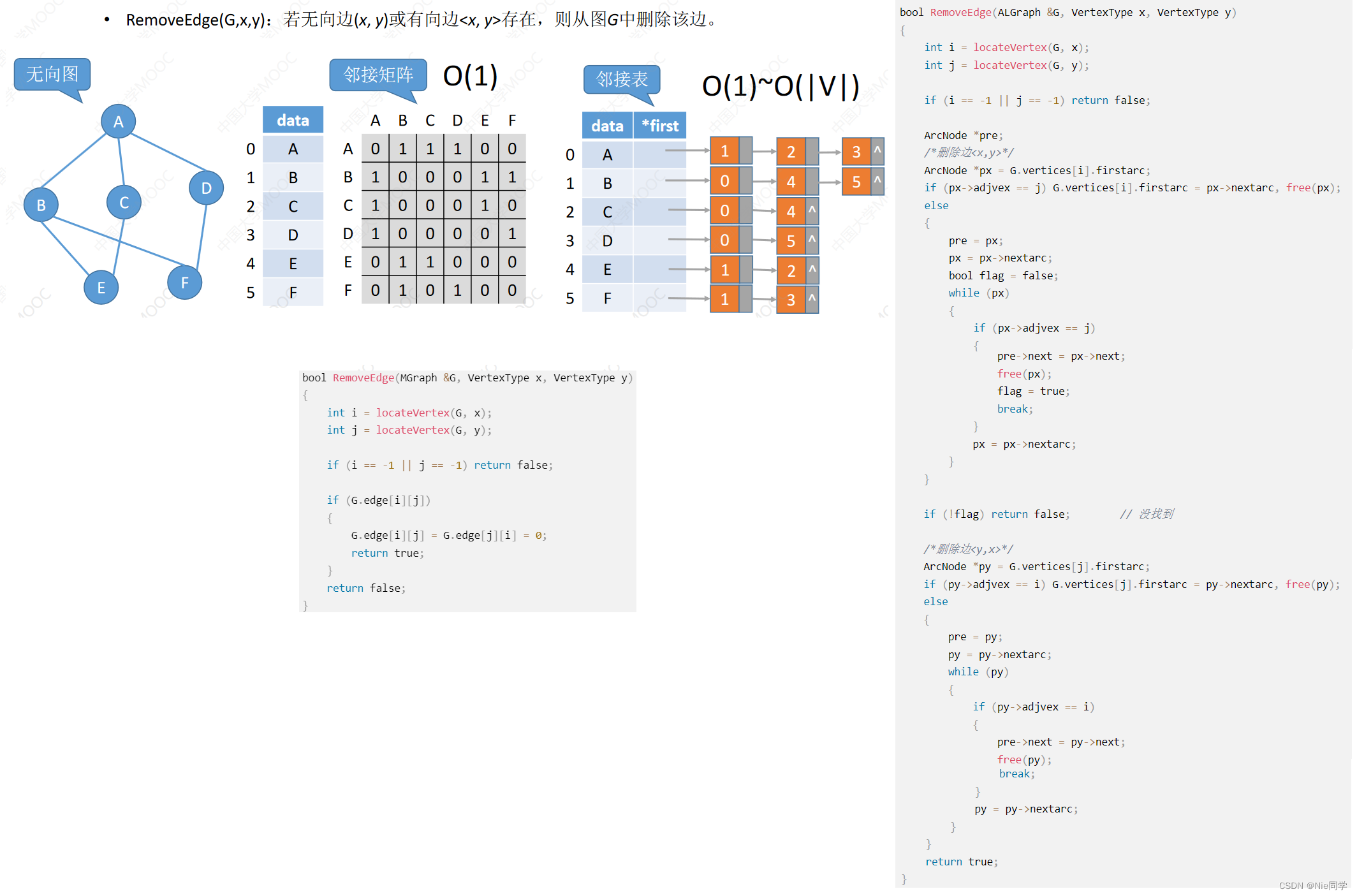Click the line setting G.edge[i][j] and G.edge[j][i] to 0
The width and height of the screenshot is (1357, 896).
coord(449,535)
